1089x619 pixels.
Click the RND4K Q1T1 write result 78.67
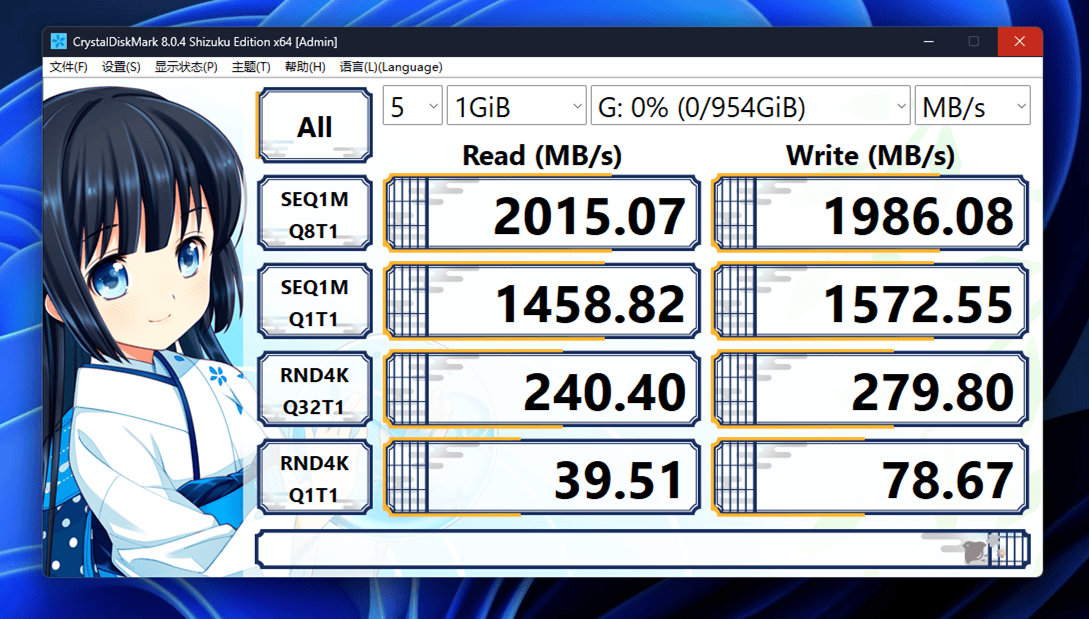coord(870,477)
